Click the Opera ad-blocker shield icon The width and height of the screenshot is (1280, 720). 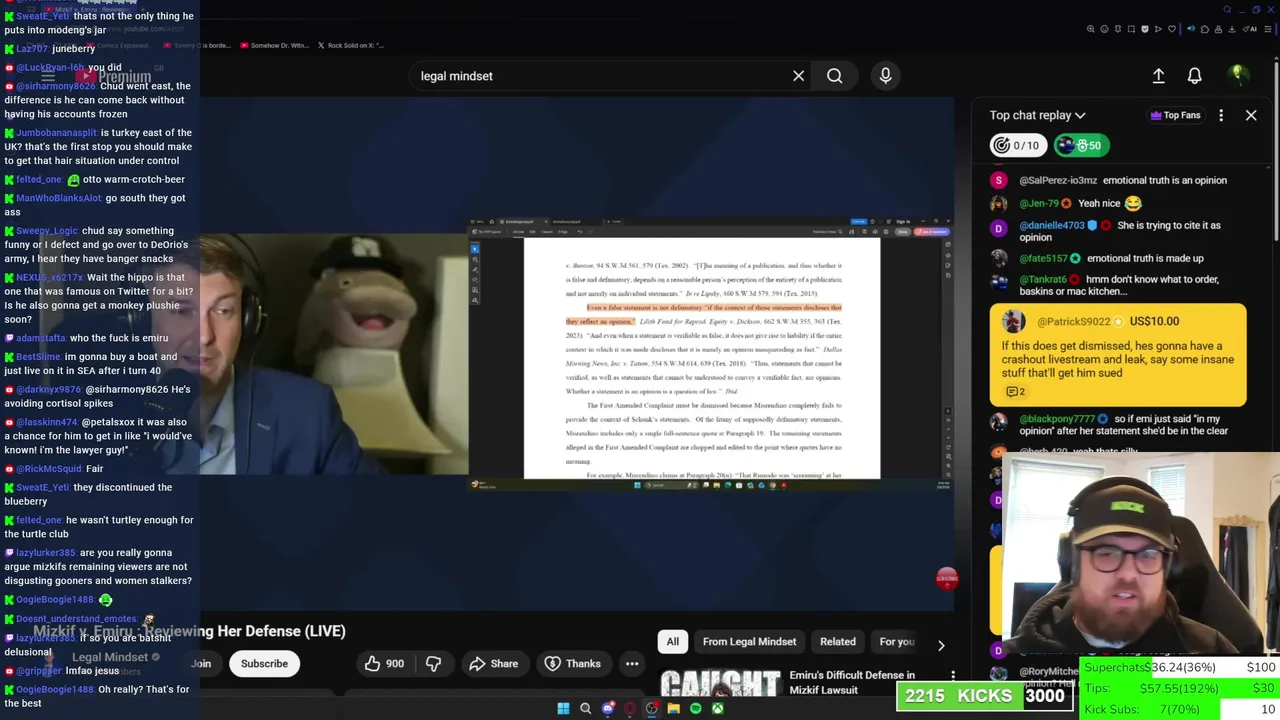pos(1145,29)
